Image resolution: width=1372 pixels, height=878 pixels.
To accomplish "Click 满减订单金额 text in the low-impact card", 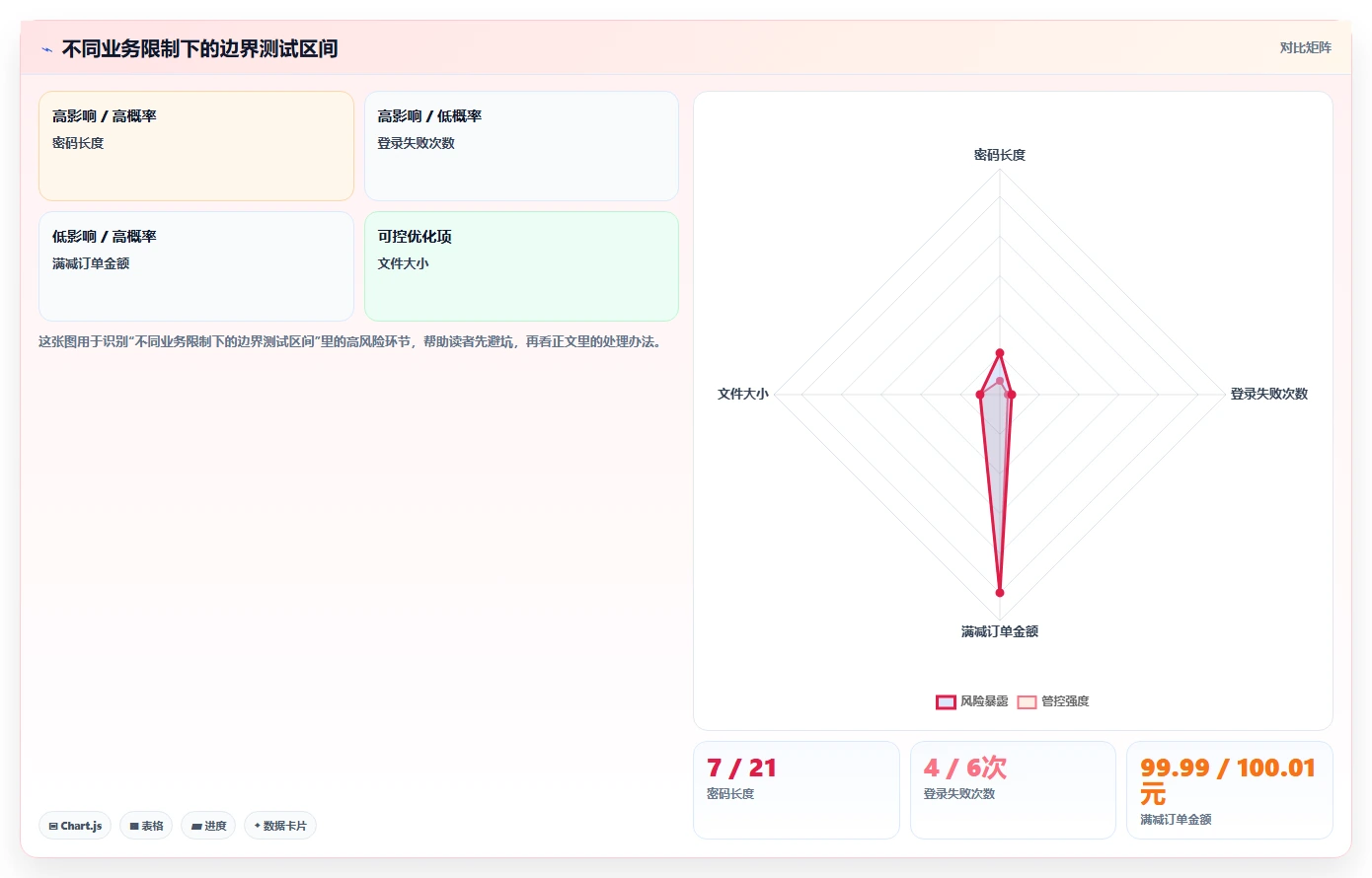I will (x=91, y=263).
